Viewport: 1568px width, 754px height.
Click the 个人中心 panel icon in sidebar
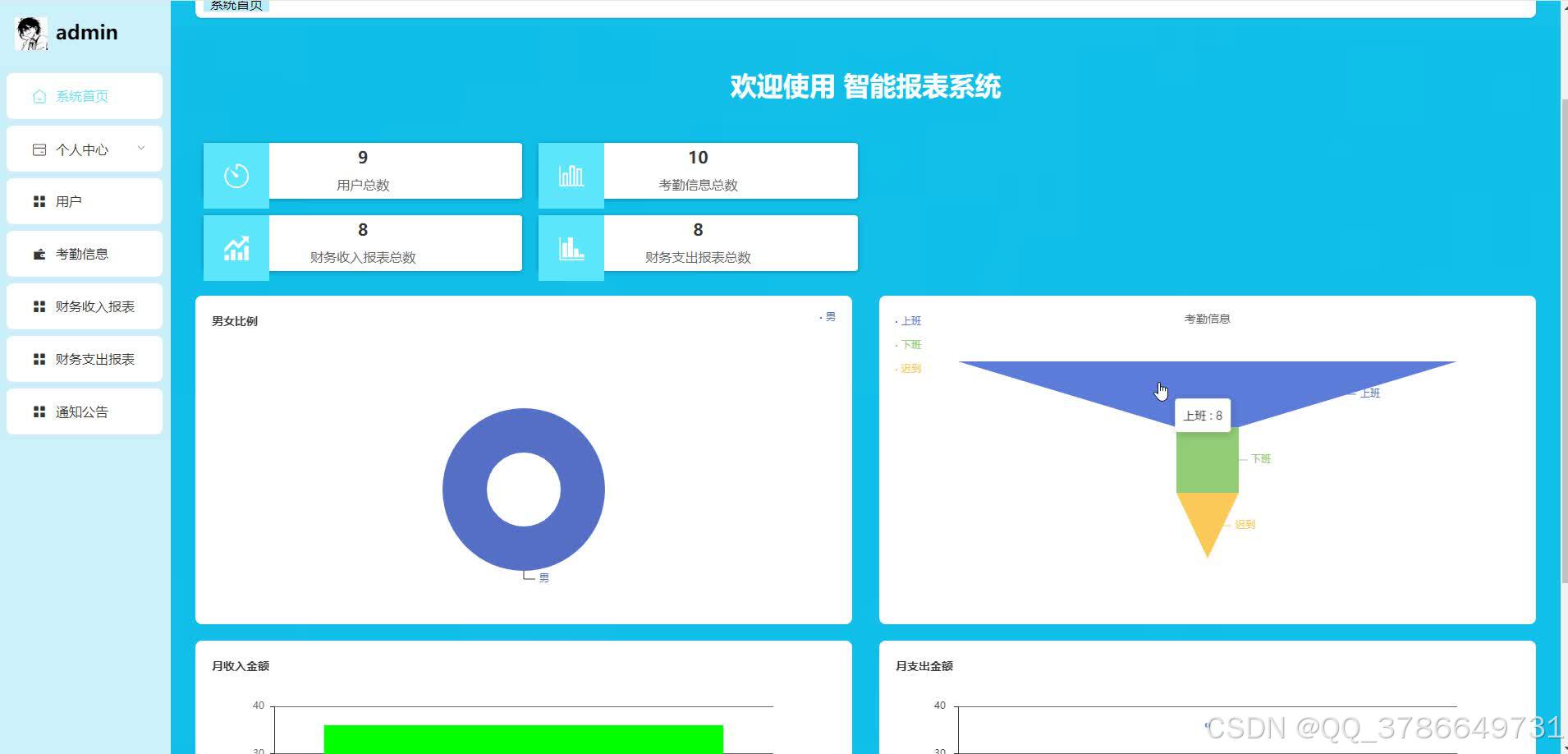[38, 149]
